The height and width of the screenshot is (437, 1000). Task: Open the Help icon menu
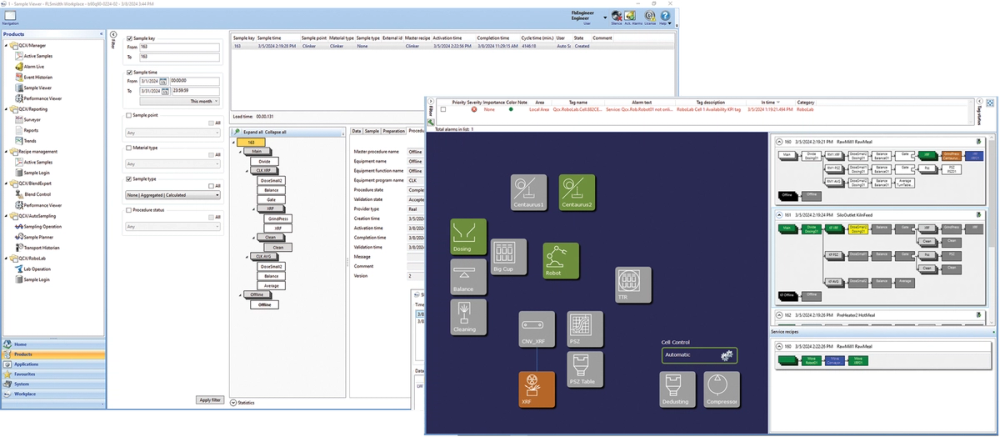(x=665, y=17)
